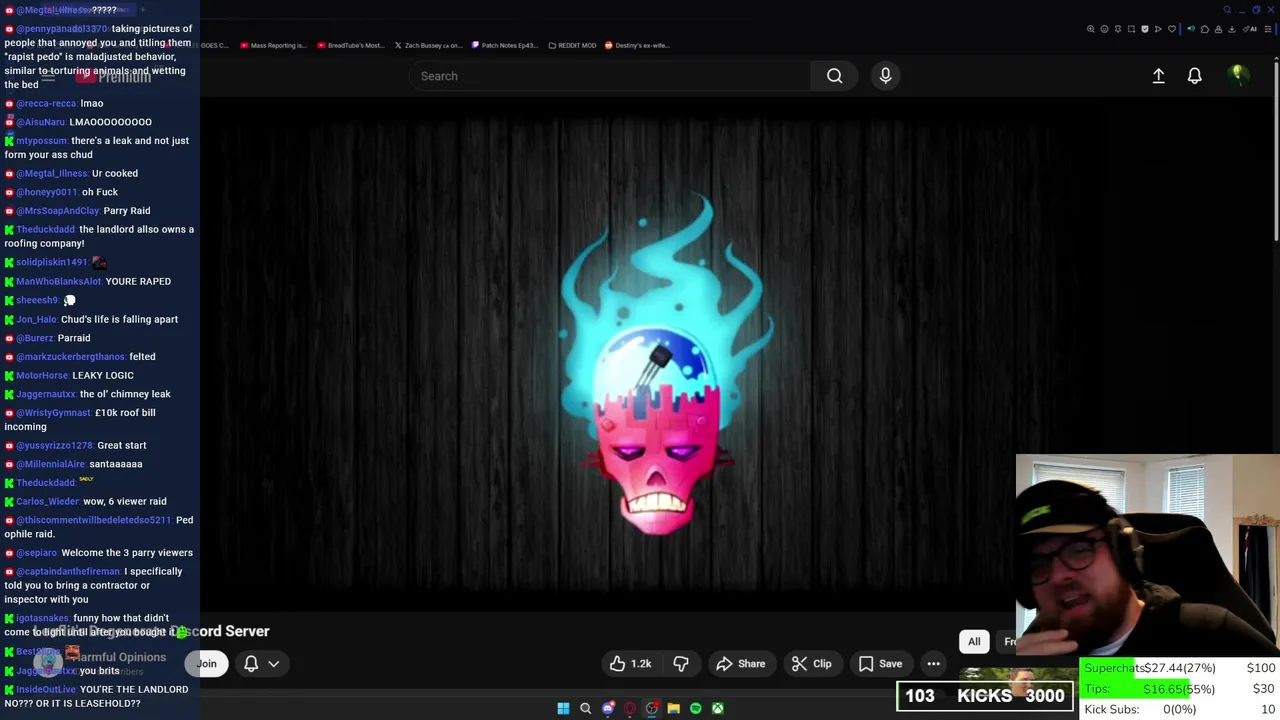The height and width of the screenshot is (720, 1280).
Task: Click the blue megaphone toolbar icon
Action: pyautogui.click(x=1191, y=29)
